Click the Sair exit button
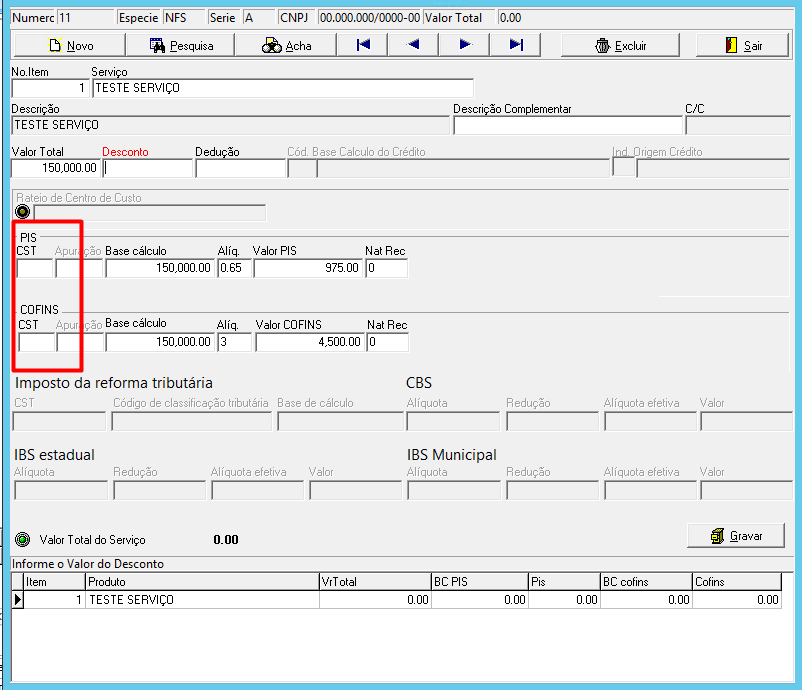Viewport: 802px width, 690px height. point(743,46)
